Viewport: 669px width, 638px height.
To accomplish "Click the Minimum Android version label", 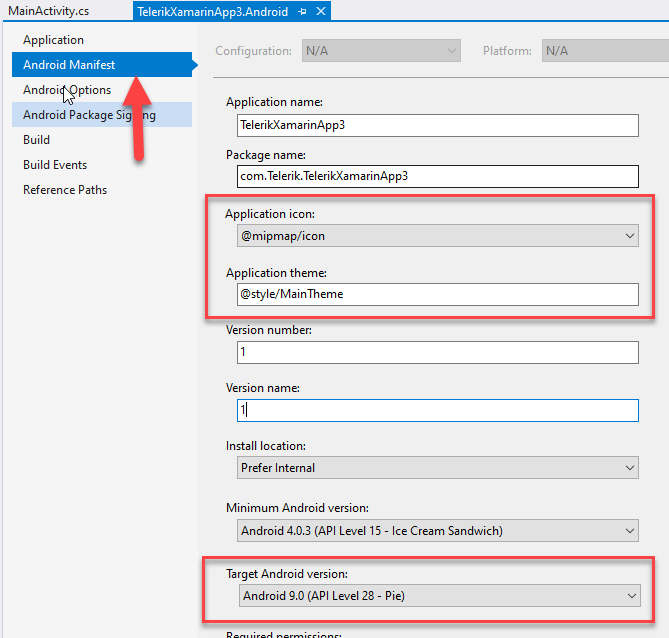I will [297, 508].
